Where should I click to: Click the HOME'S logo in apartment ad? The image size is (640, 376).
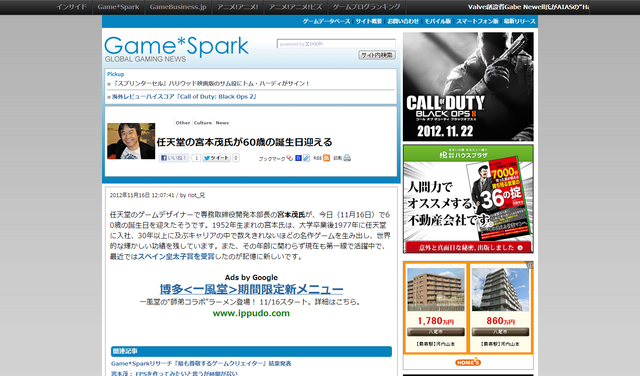pyautogui.click(x=468, y=362)
